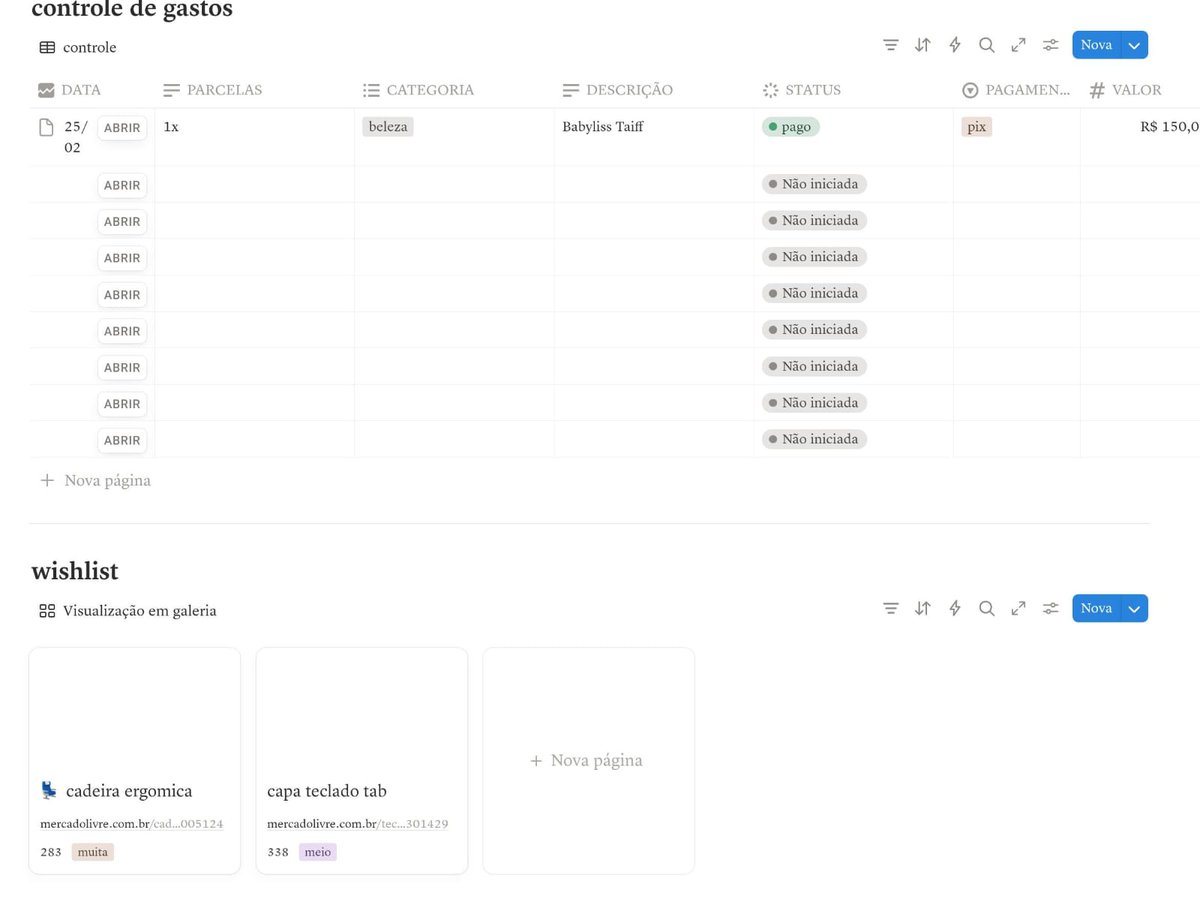This screenshot has width=1200, height=902.
Task: Open mercadolivre link on capa teclado card
Action: [x=358, y=825]
